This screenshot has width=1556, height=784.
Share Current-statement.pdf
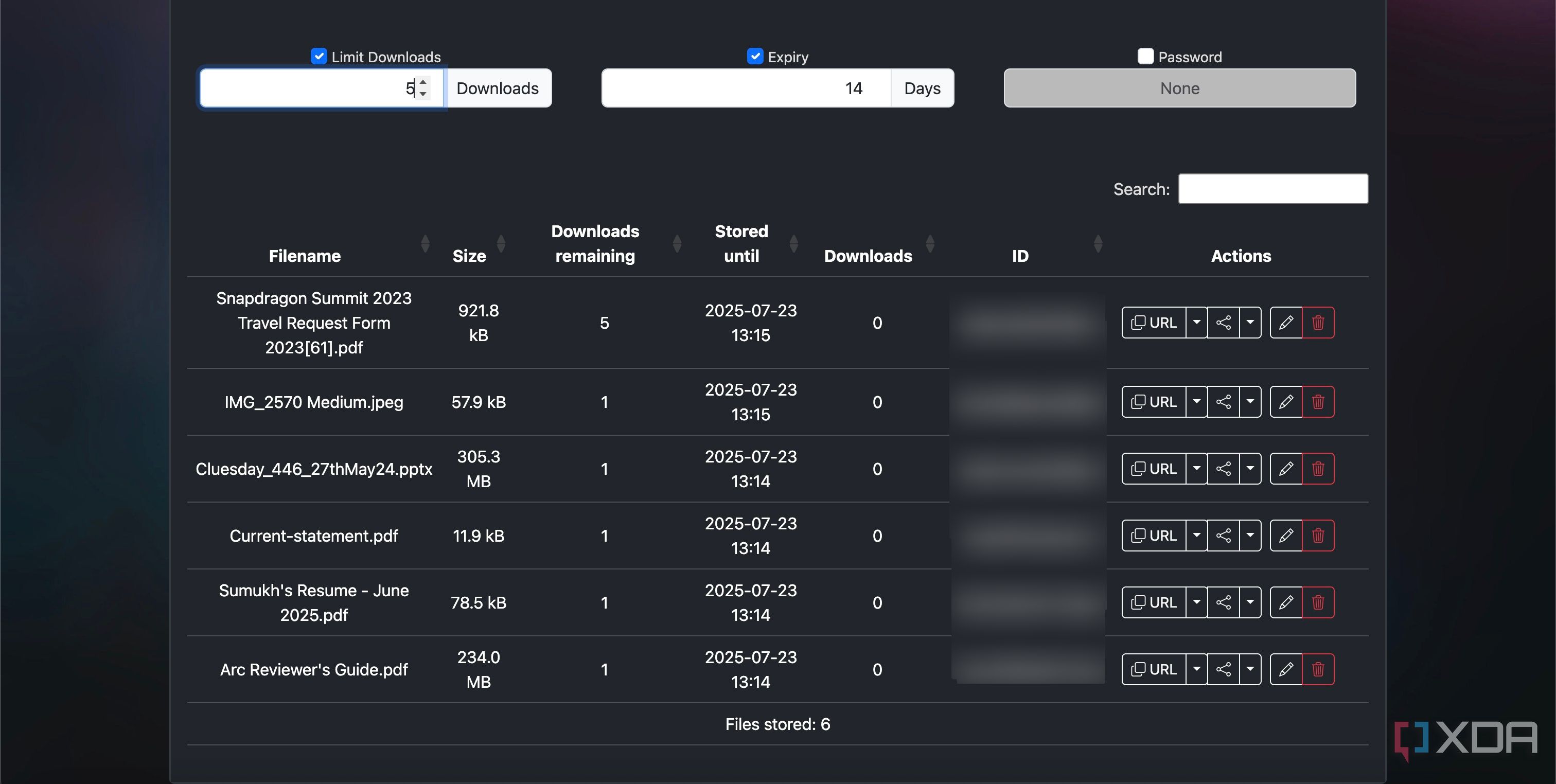(x=1223, y=536)
